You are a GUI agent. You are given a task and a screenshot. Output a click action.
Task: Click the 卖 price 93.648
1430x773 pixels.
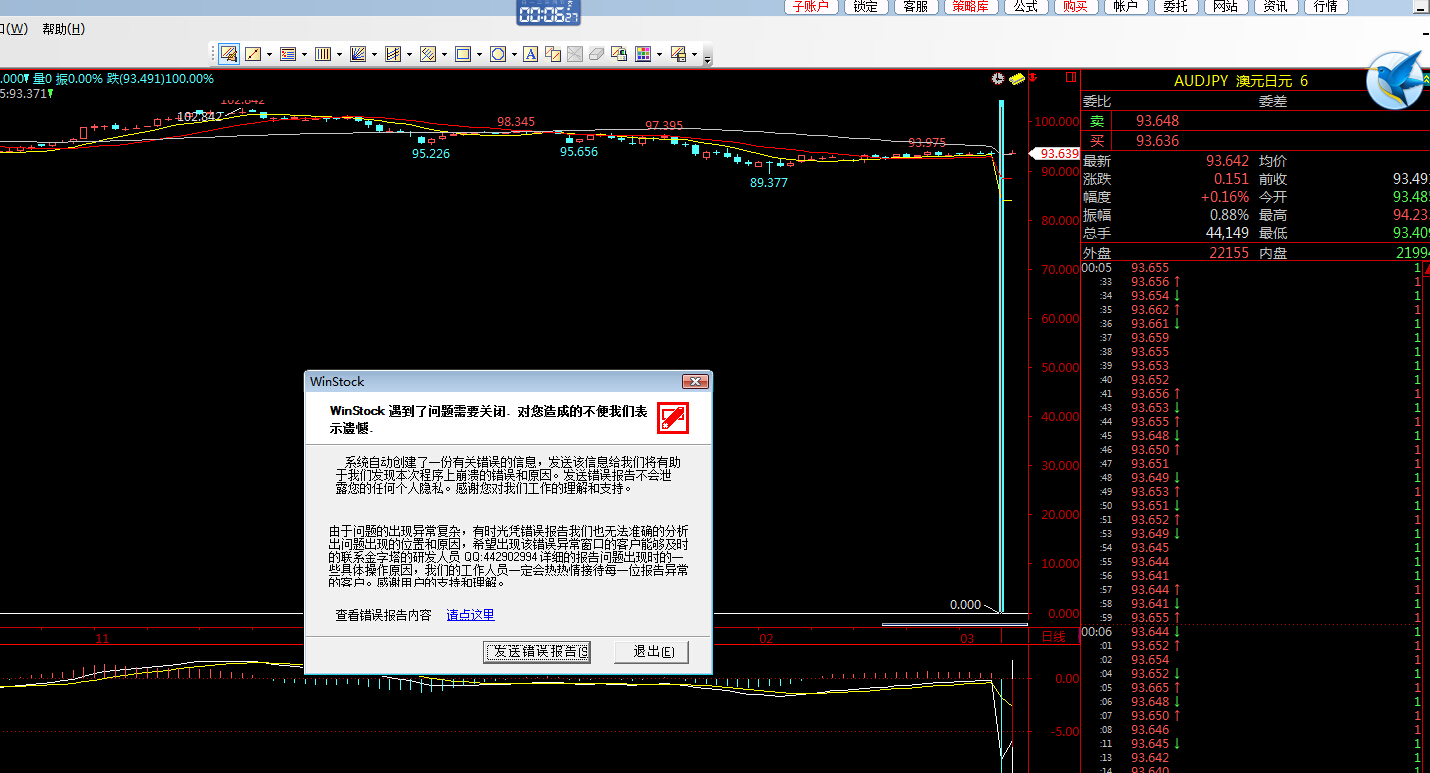1157,121
